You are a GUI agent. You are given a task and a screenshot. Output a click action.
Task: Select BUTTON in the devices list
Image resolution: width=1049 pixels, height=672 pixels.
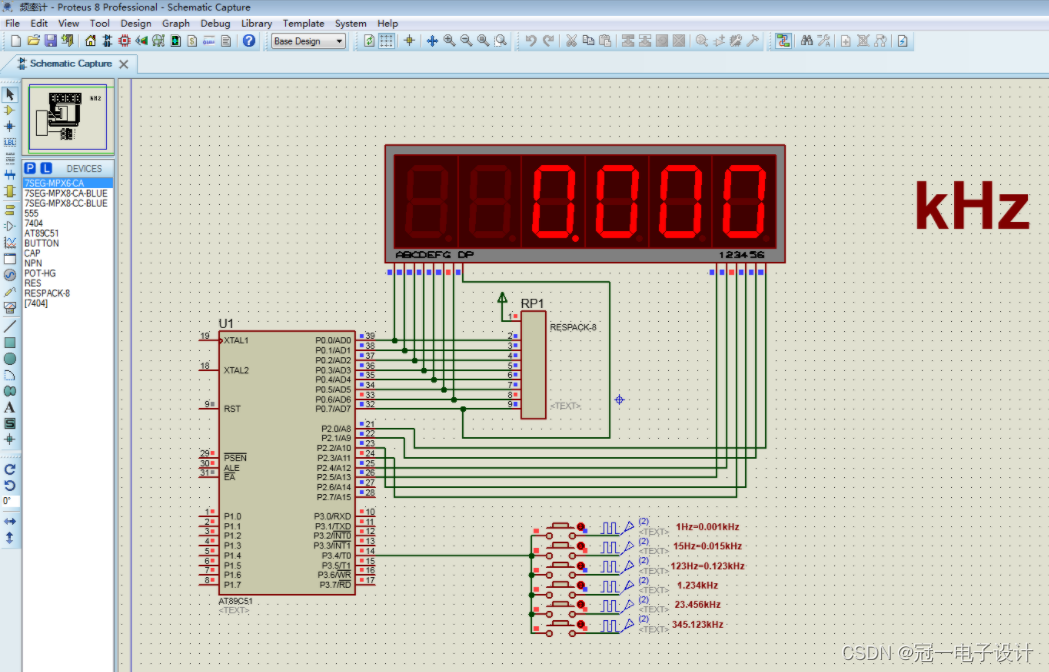(x=68, y=243)
